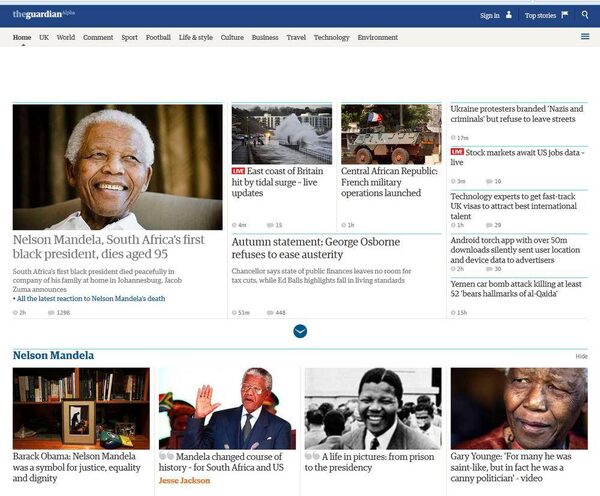Click the smiling Nelson Mandela lead photo
The image size is (600, 496).
pyautogui.click(x=118, y=167)
